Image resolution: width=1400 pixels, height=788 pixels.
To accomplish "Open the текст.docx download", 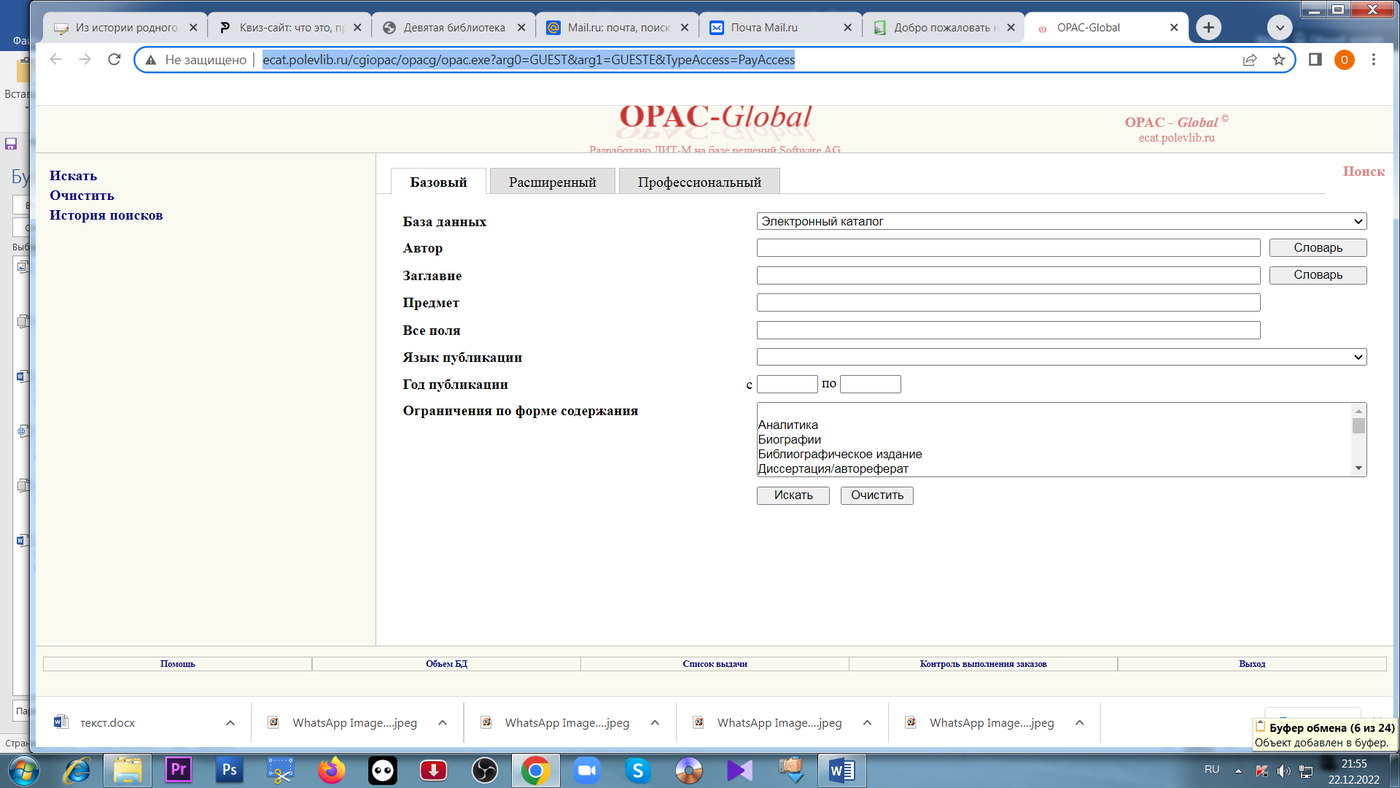I will coord(107,723).
